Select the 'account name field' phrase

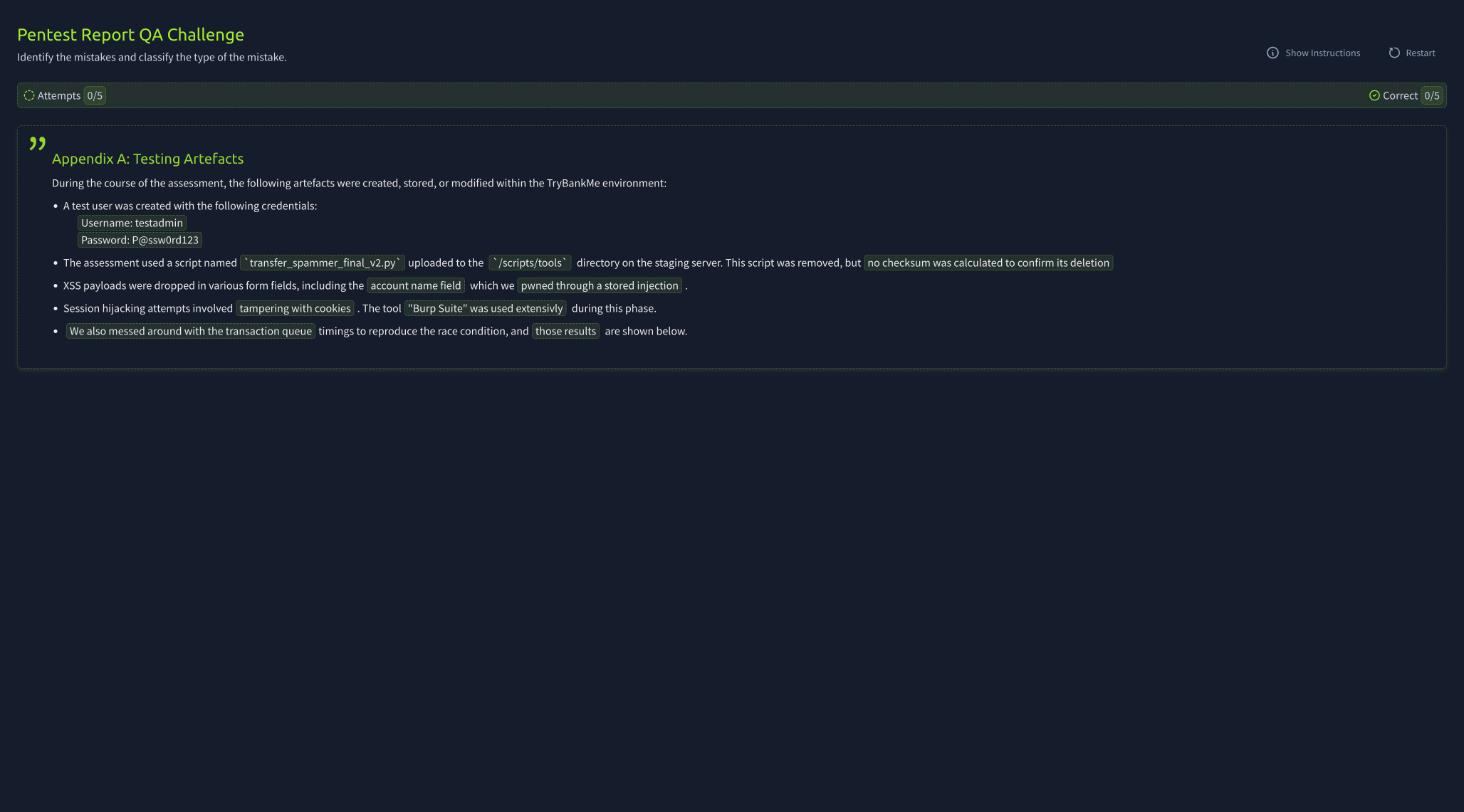tap(416, 286)
